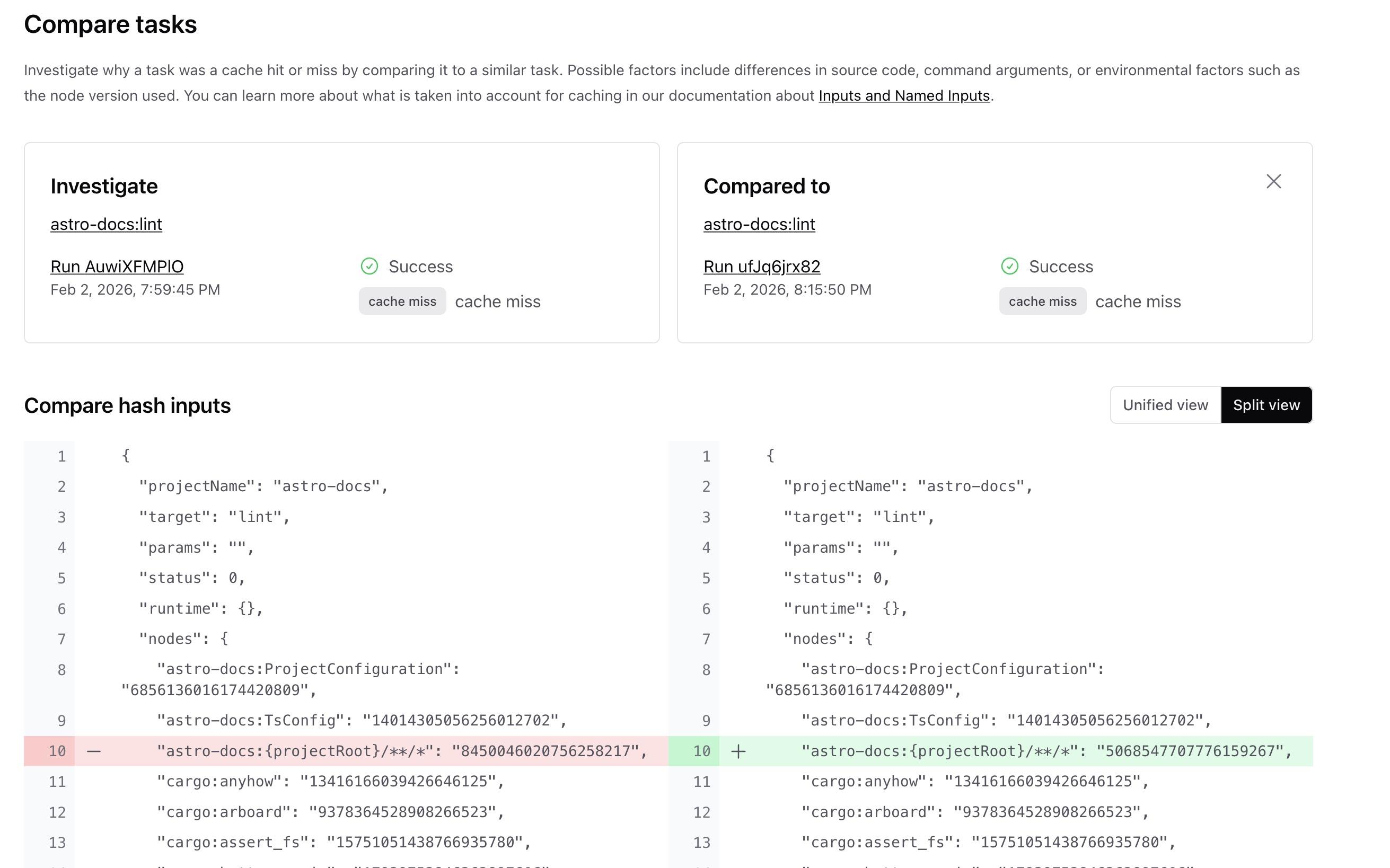1390x868 pixels.
Task: Open Run ufJq6jrx82 details
Action: (x=762, y=266)
